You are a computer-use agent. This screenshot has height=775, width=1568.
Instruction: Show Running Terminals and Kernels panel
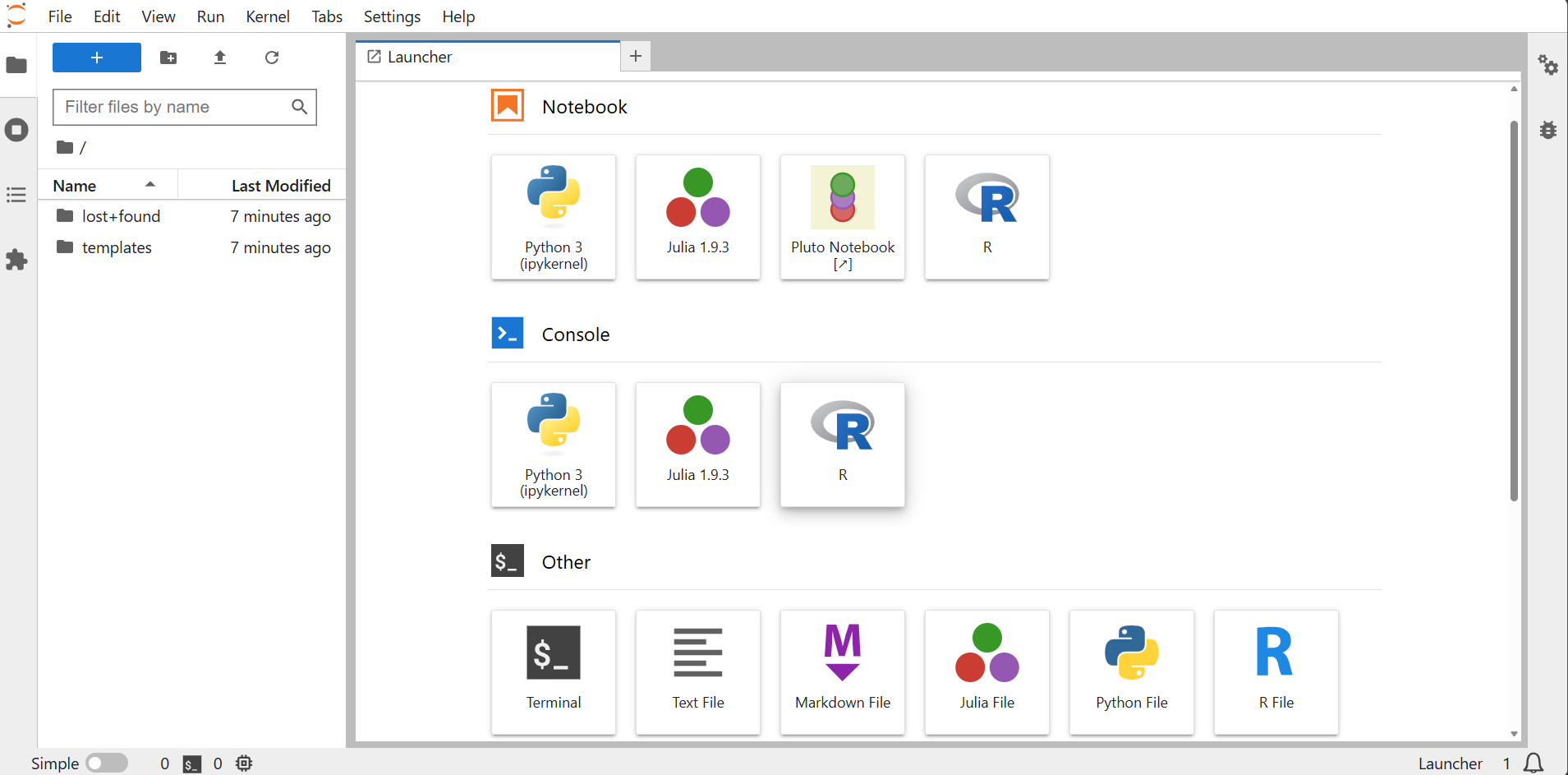[x=16, y=130]
